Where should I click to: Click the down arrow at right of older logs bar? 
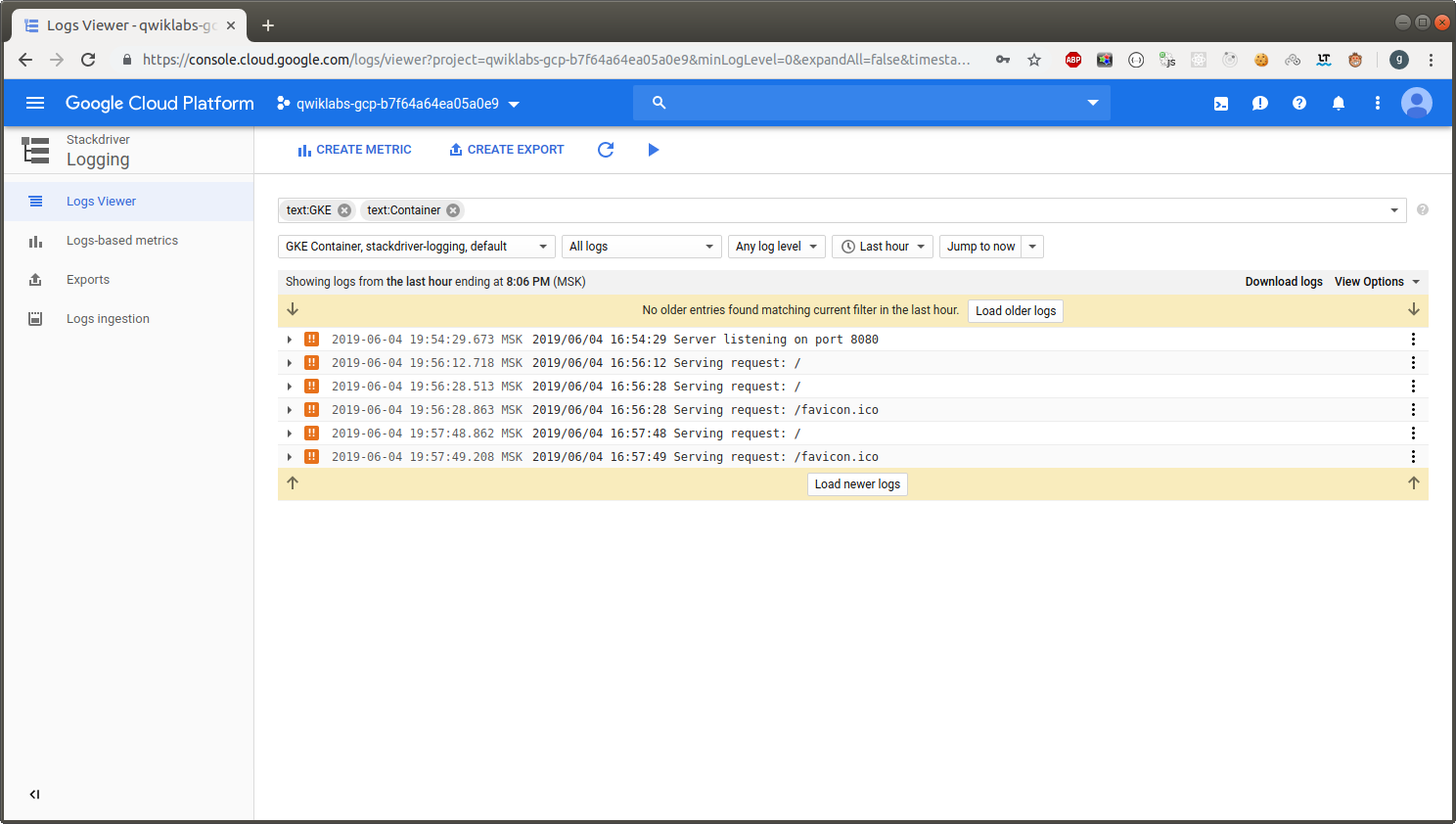click(x=1414, y=309)
